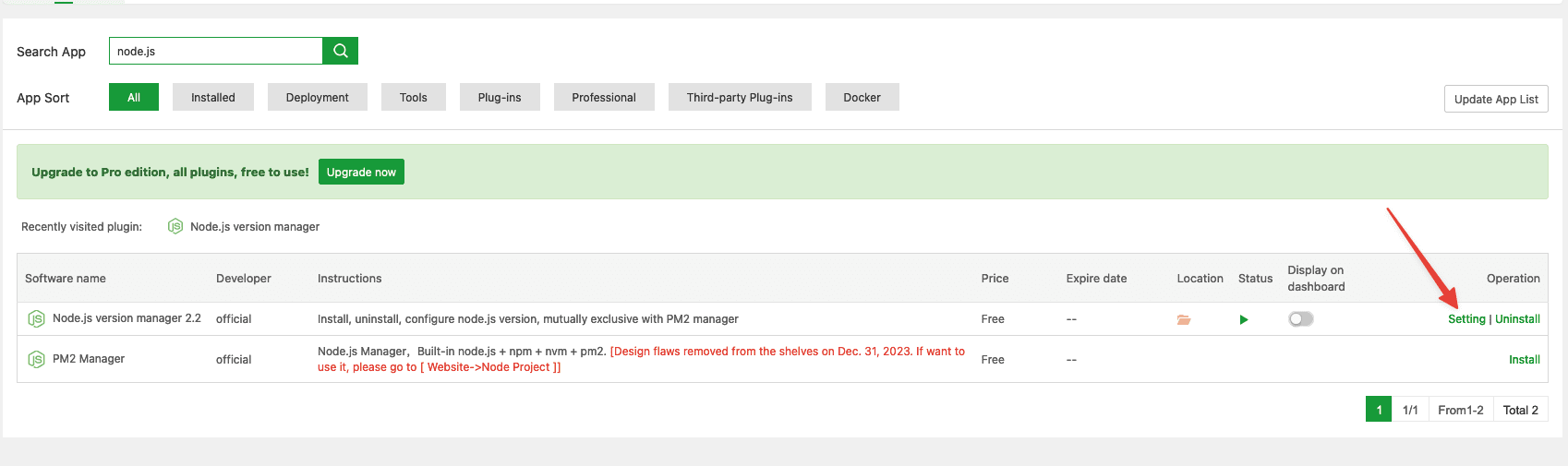1568x466 pixels.
Task: Select the All app sort tab
Action: click(134, 97)
